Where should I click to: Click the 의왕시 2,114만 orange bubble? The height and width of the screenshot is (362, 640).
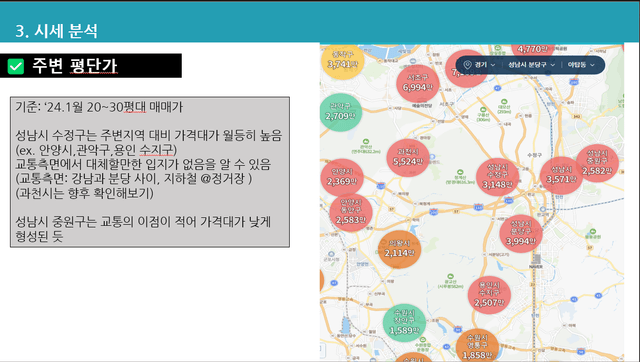pyautogui.click(x=399, y=249)
